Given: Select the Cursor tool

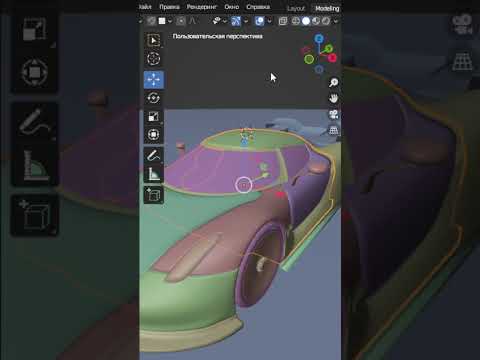Looking at the screenshot, I should tap(154, 59).
